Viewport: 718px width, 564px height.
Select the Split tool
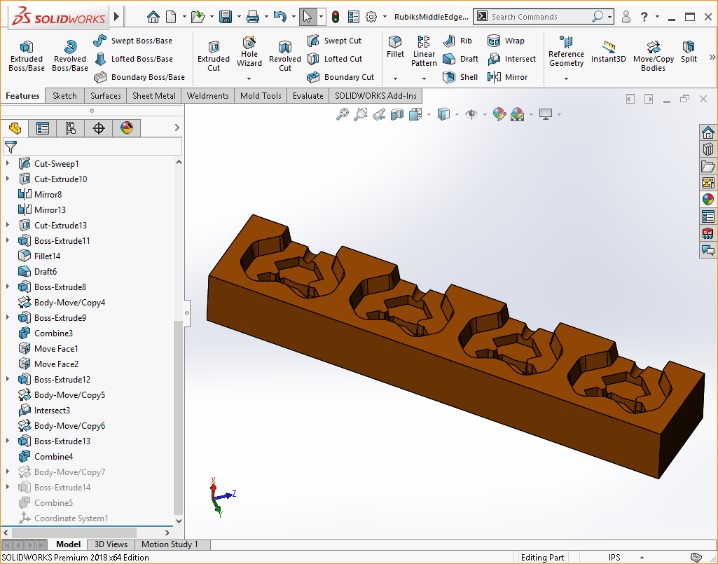(x=688, y=52)
